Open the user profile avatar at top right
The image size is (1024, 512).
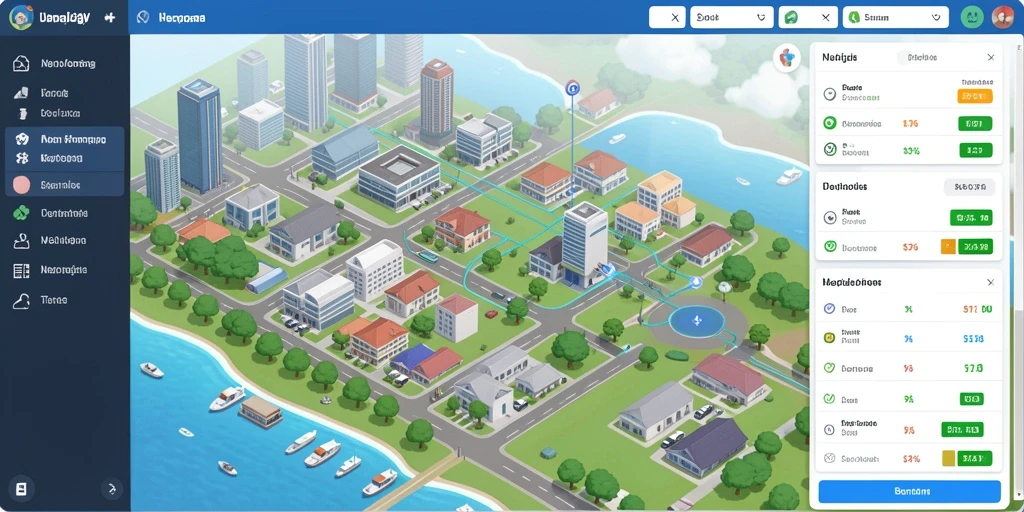coord(1002,17)
